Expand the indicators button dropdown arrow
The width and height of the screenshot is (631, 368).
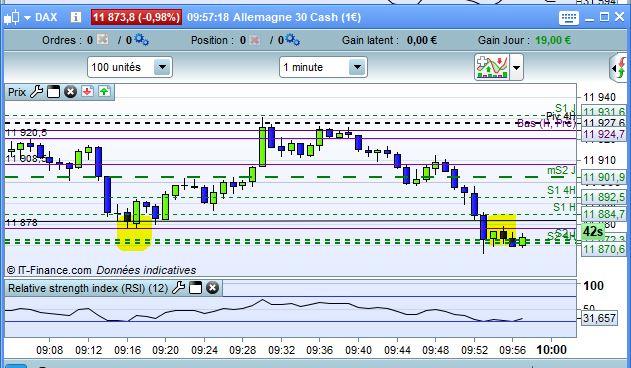[x=516, y=68]
